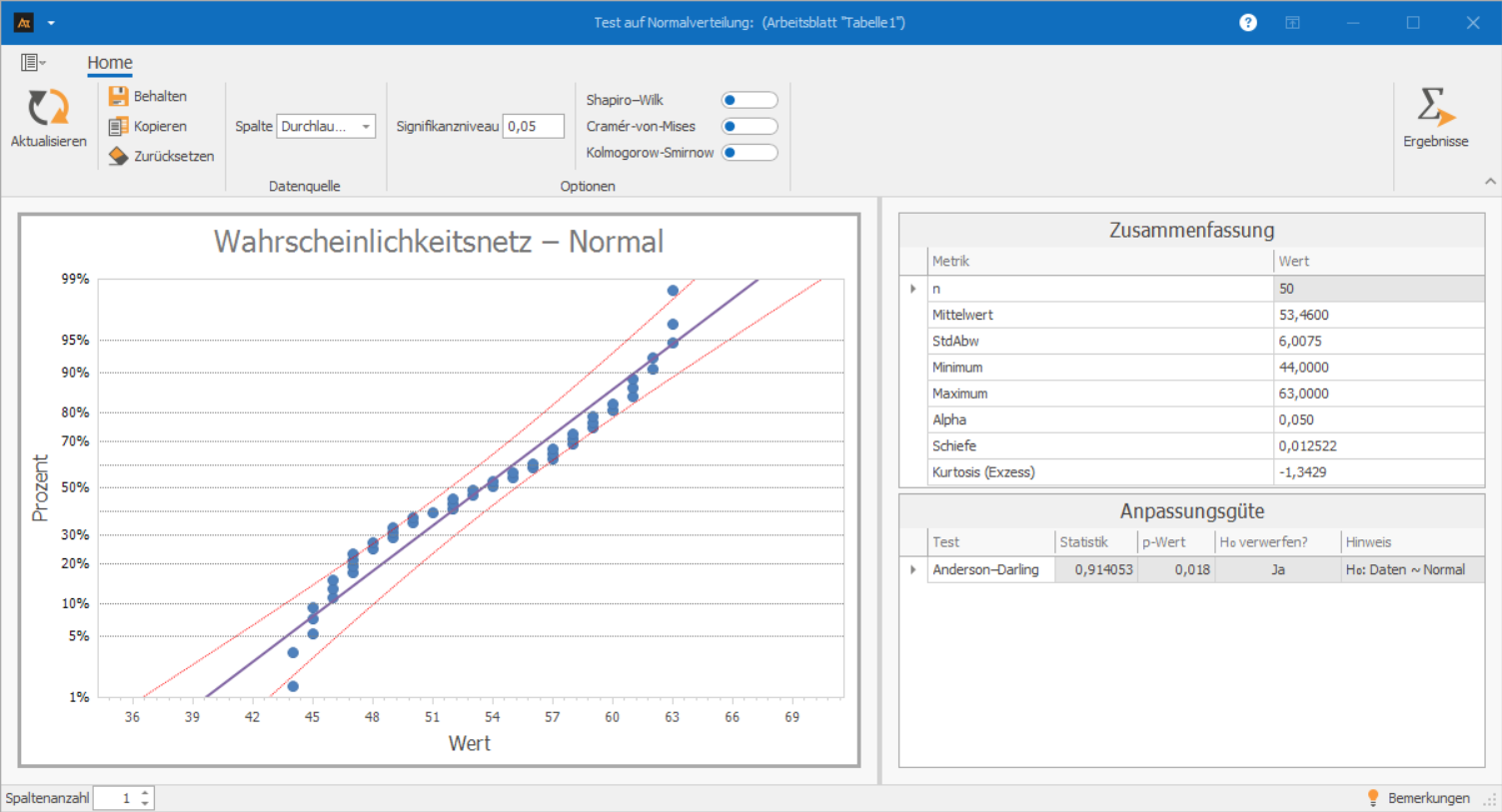Collapse the ribbon with the chevron arrow
This screenshot has height=812, width=1502.
tap(1490, 182)
